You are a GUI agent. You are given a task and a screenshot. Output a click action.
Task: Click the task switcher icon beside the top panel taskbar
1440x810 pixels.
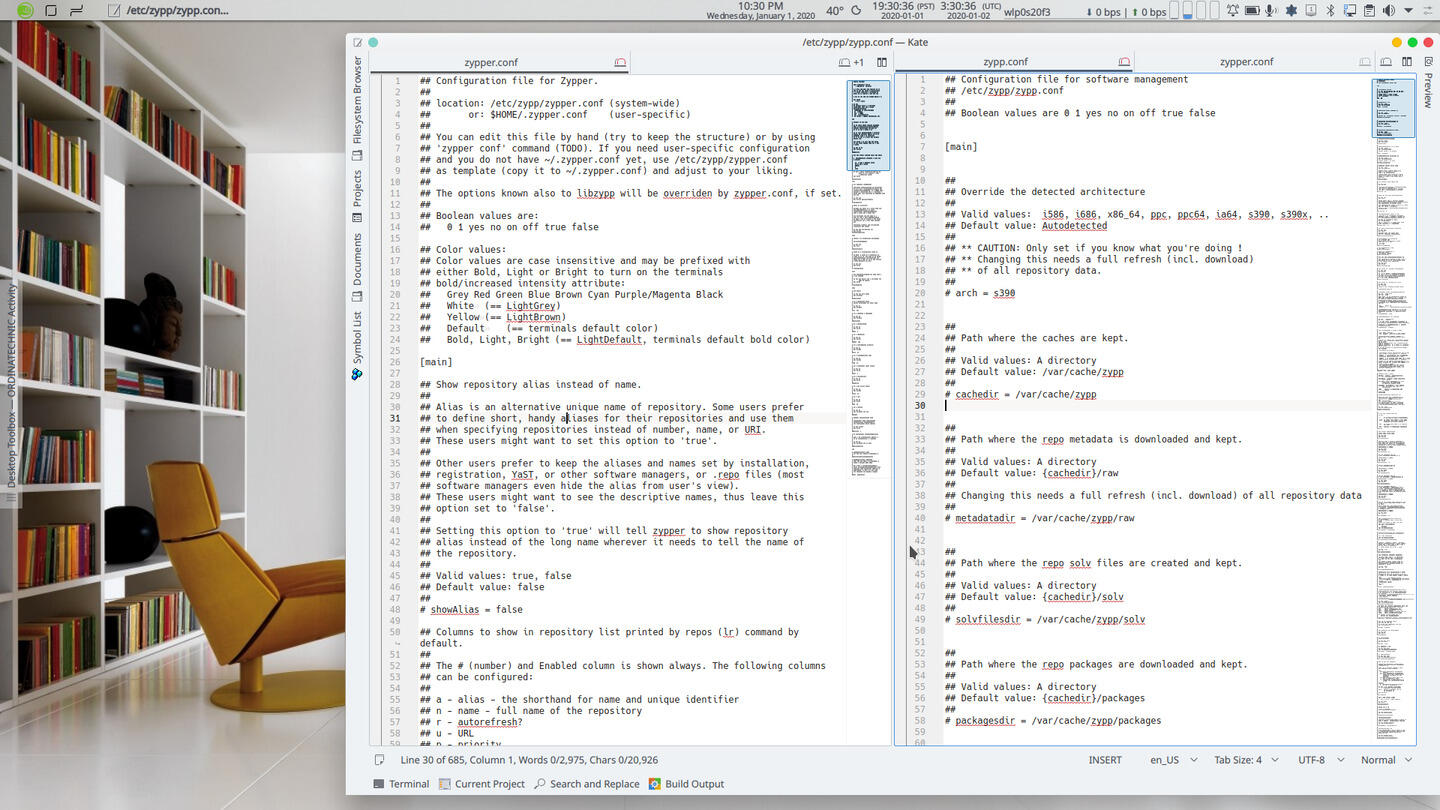click(x=76, y=10)
